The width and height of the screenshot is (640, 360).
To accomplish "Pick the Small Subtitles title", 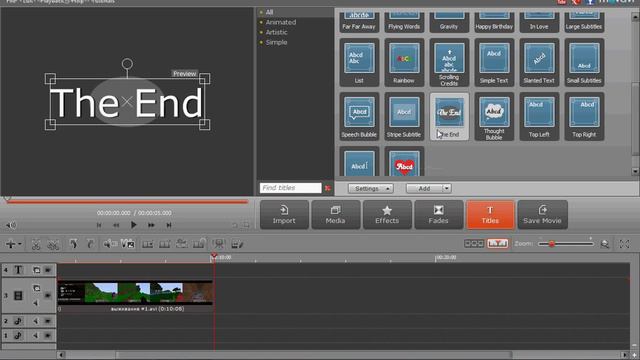I will click(584, 62).
